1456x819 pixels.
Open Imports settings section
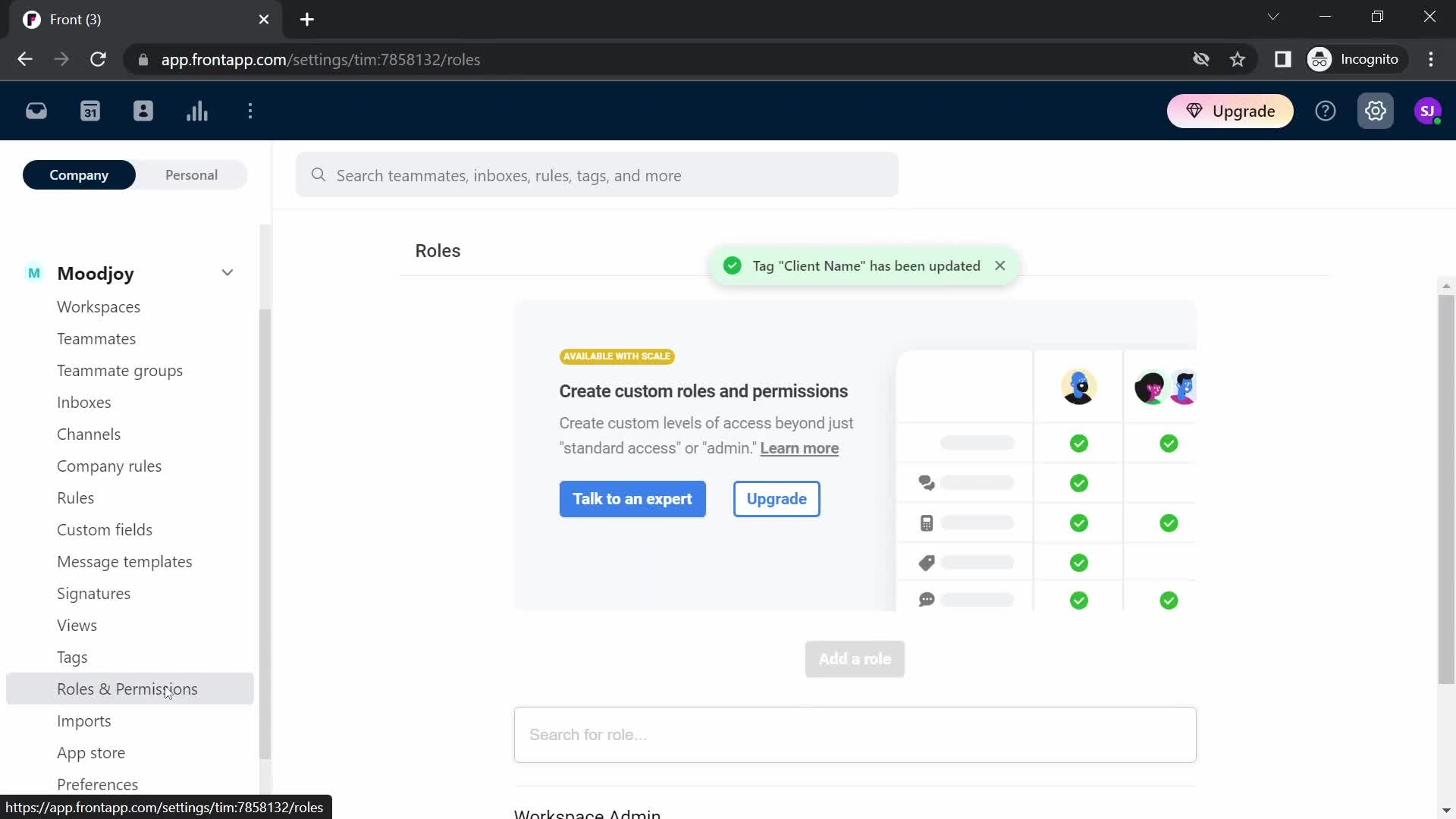pos(84,720)
